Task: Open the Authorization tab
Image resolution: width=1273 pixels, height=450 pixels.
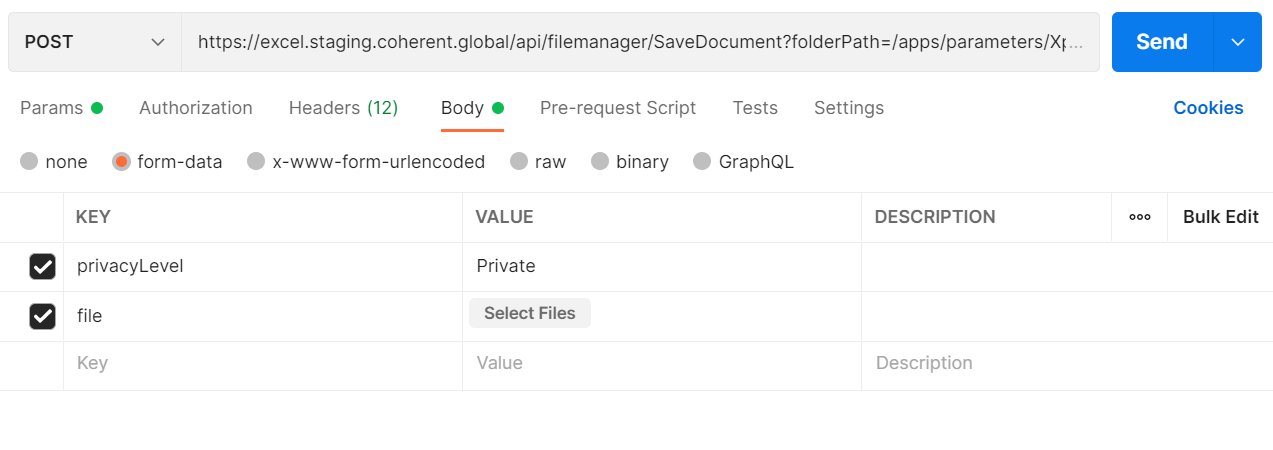Action: (196, 108)
